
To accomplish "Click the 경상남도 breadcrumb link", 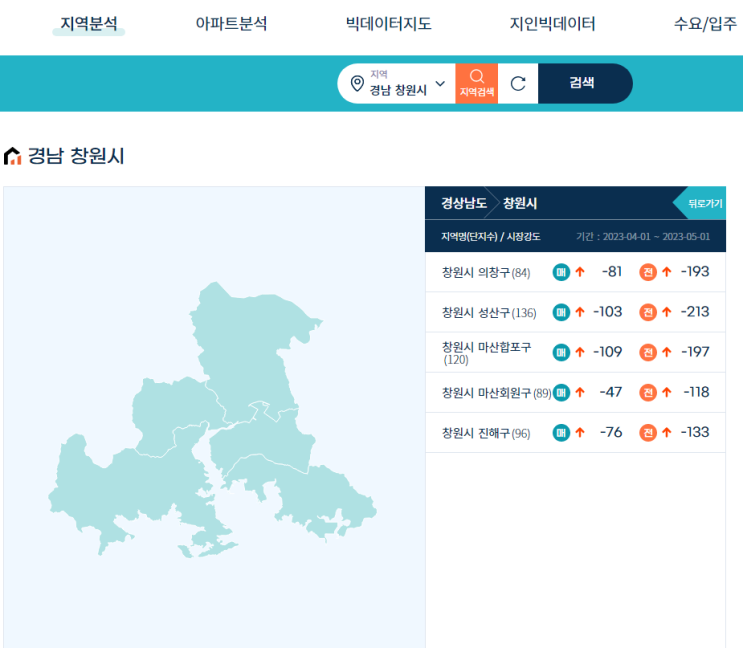I will tap(464, 203).
